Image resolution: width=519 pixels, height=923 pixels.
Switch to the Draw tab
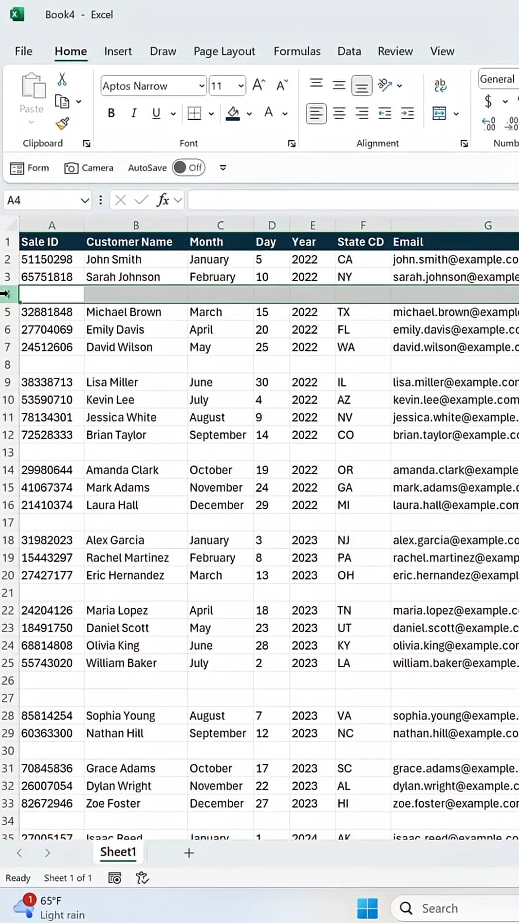click(163, 51)
